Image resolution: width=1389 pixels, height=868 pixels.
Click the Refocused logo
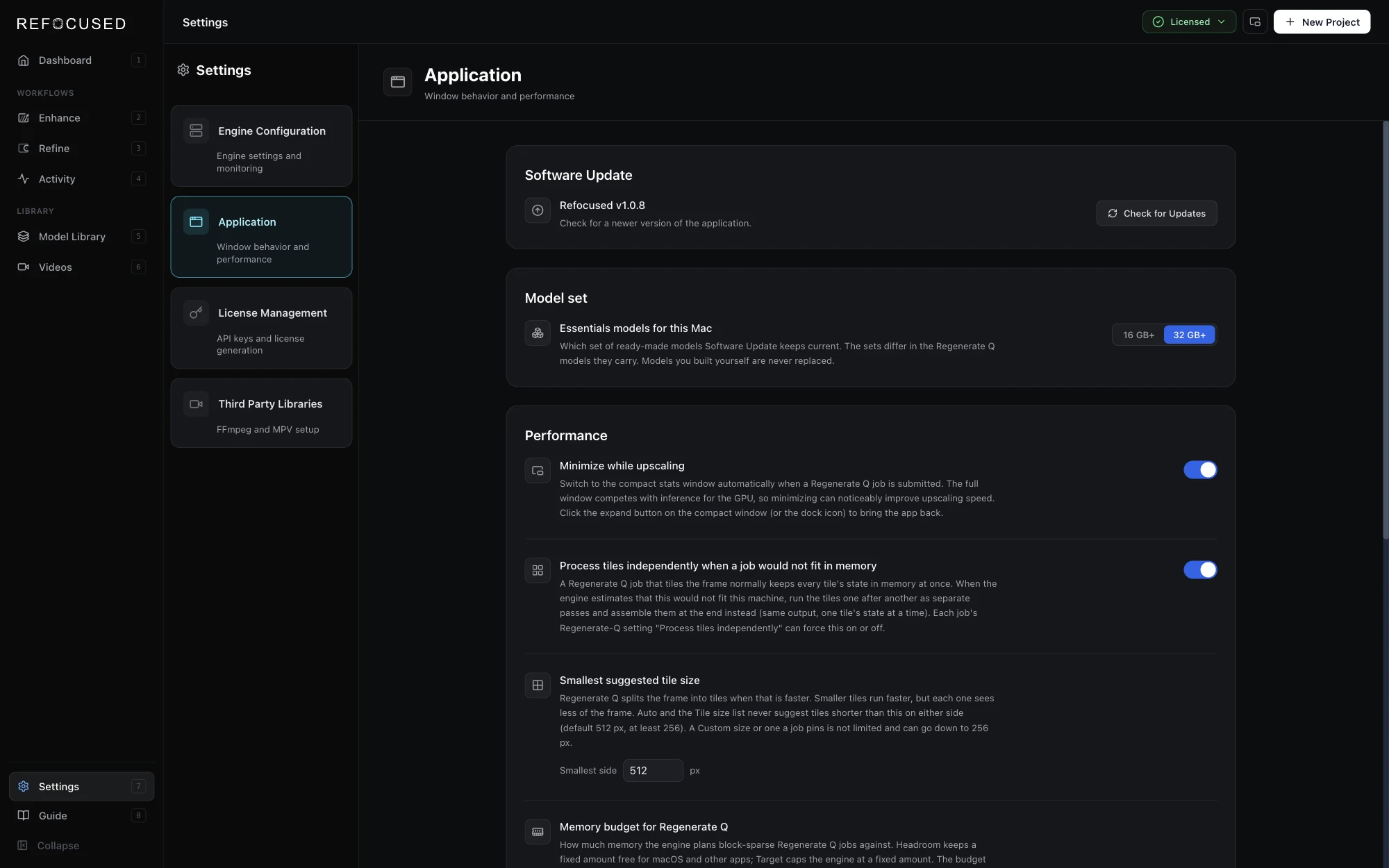coord(72,24)
